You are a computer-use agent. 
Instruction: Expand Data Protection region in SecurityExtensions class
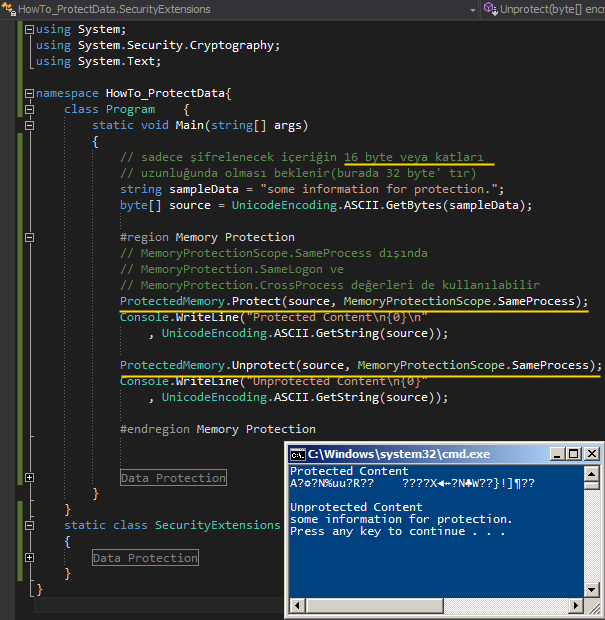coord(28,558)
